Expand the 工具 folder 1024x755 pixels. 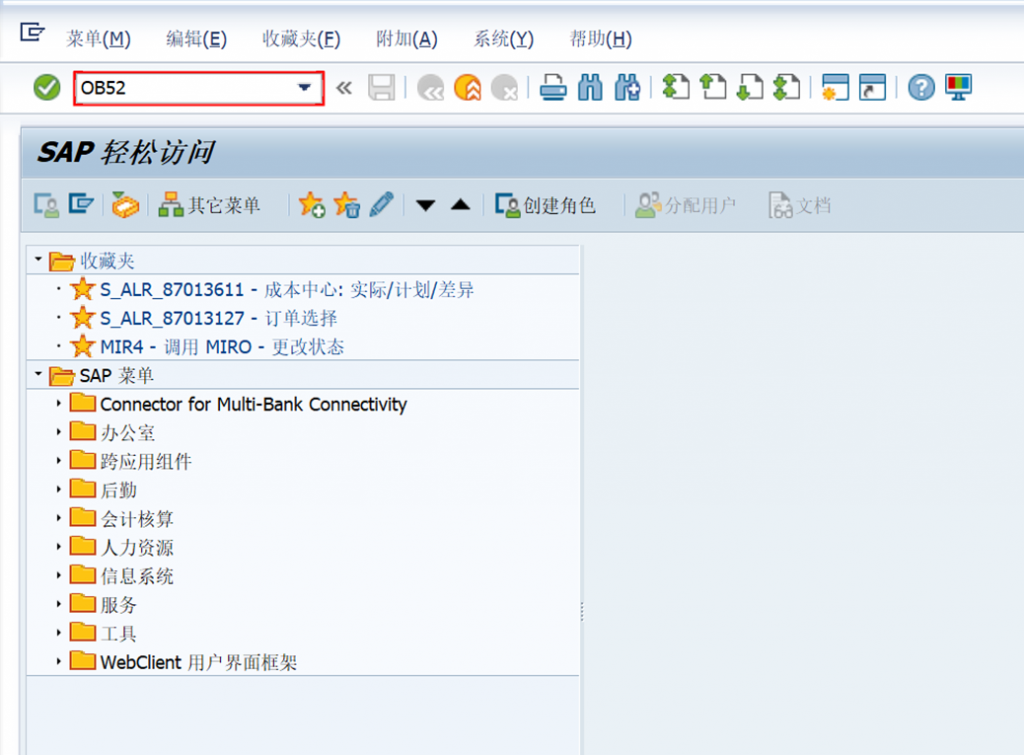pos(58,633)
